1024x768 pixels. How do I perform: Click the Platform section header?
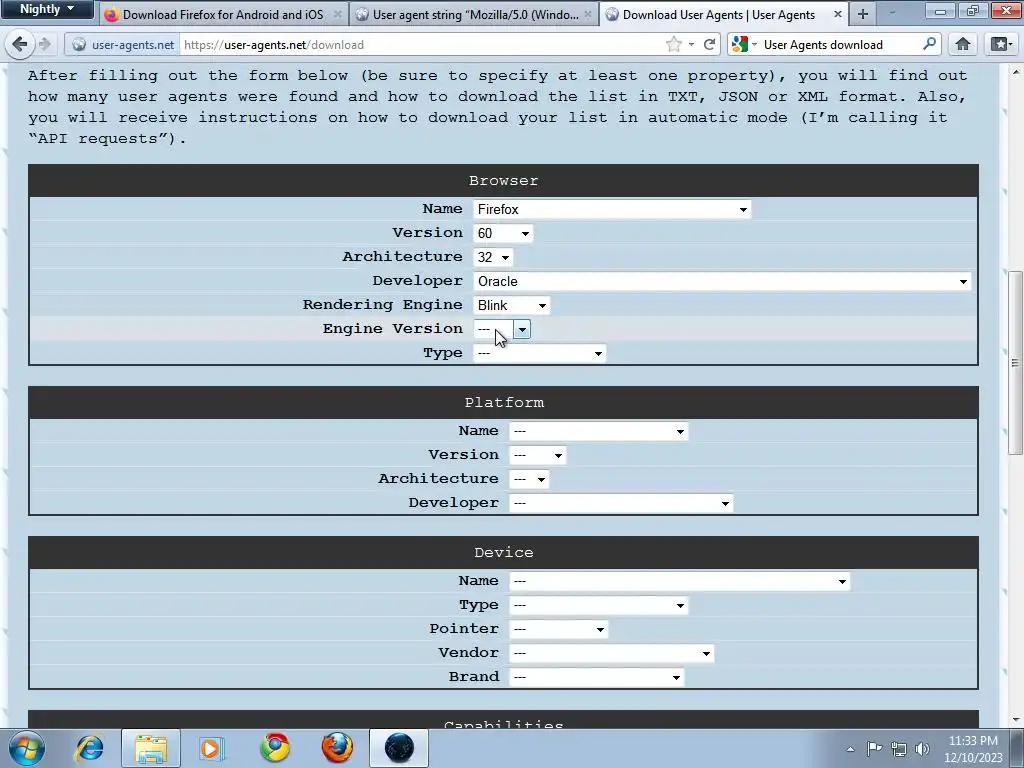[x=504, y=402]
